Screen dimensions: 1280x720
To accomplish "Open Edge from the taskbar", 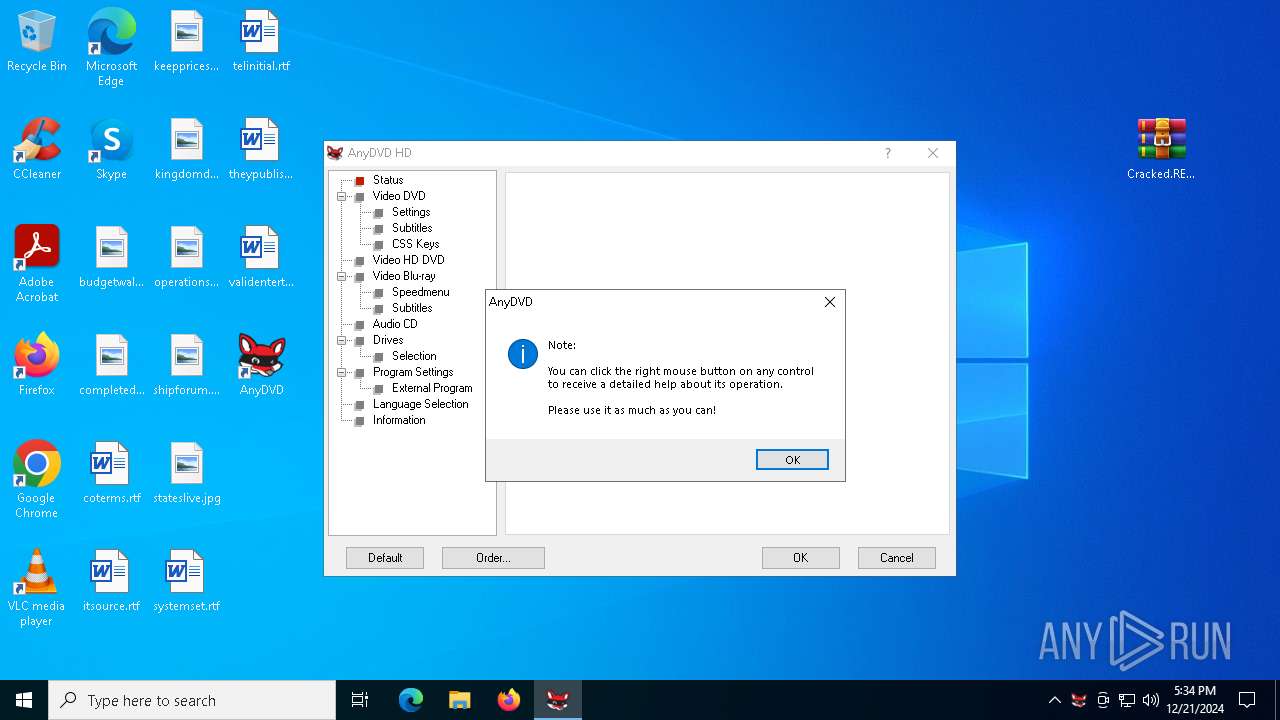I will [411, 700].
